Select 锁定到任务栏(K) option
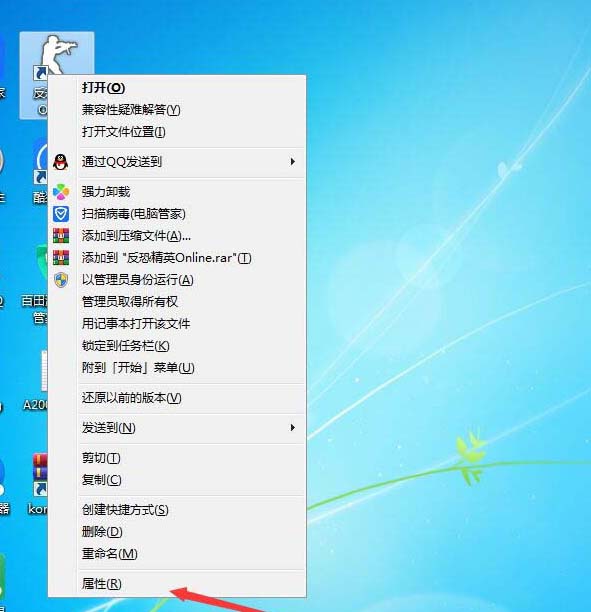591x612 pixels. tap(192, 346)
